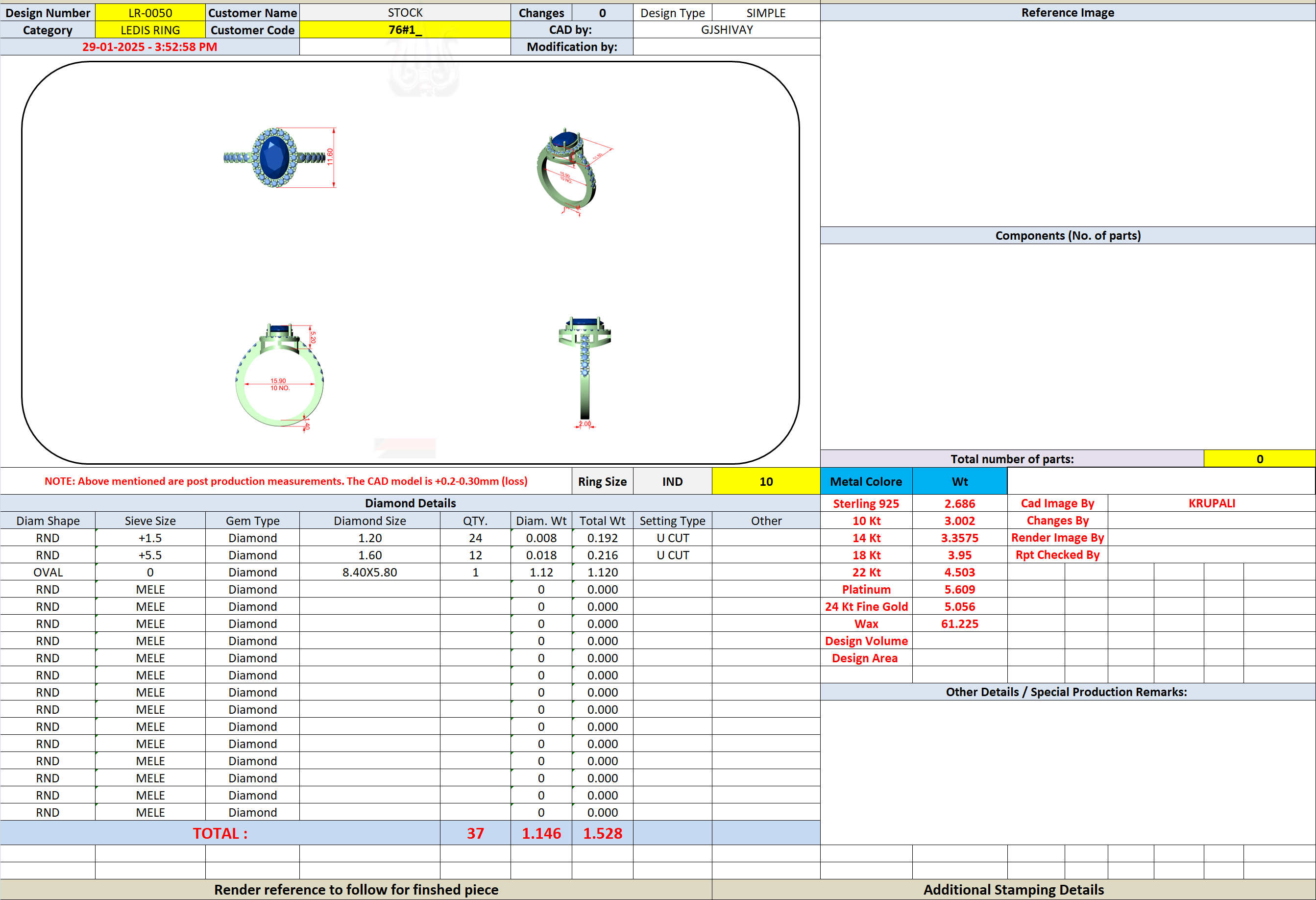This screenshot has width=1316, height=900.
Task: Click the total 1.528 weight cell
Action: pyautogui.click(x=603, y=833)
